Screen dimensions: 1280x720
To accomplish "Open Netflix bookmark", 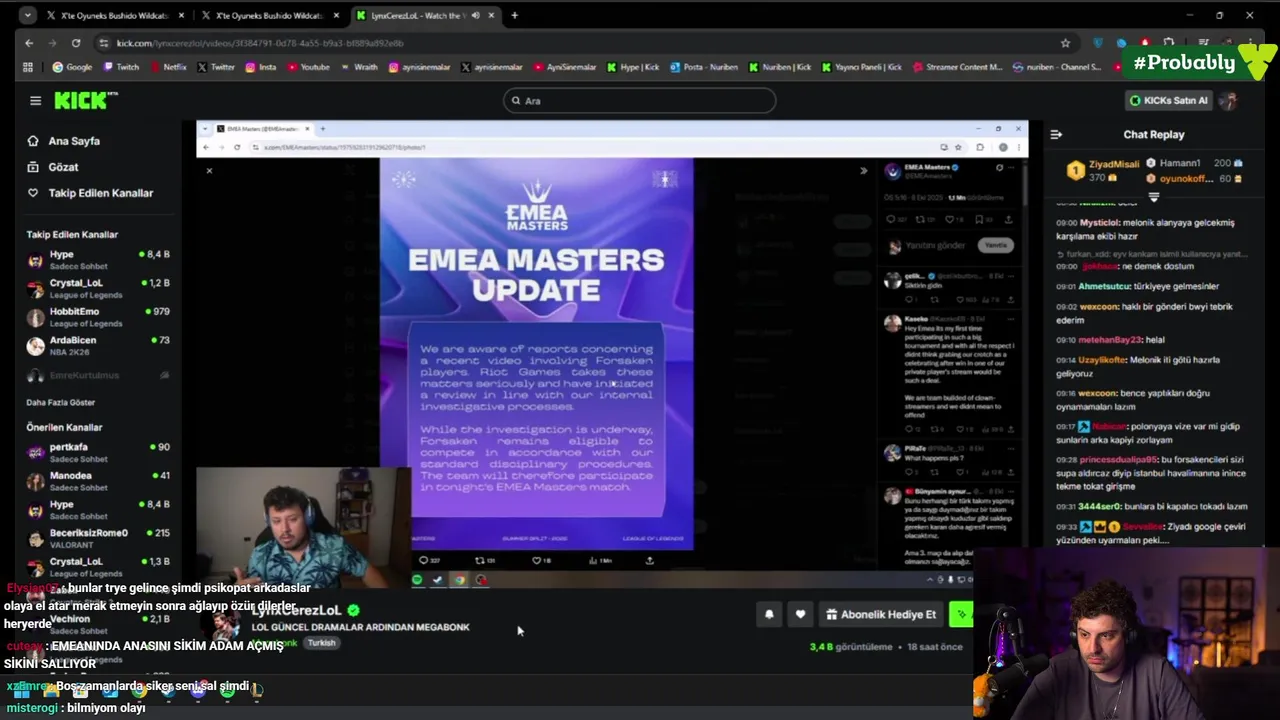I will click(168, 67).
